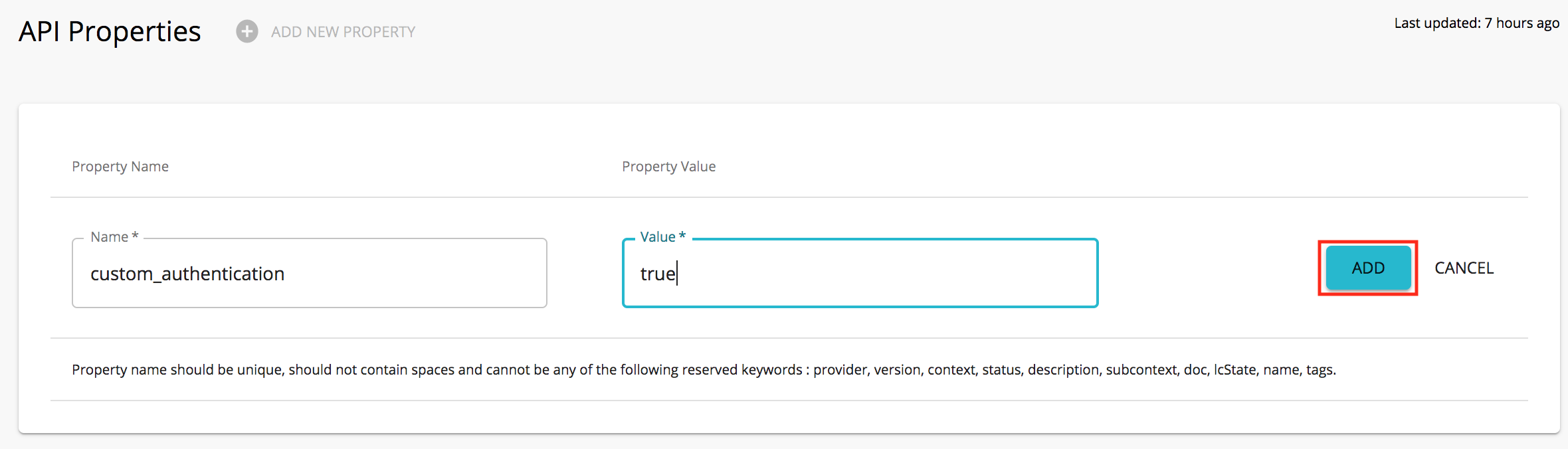The width and height of the screenshot is (1568, 449).
Task: Click the custom_authentication text field
Action: (x=308, y=272)
